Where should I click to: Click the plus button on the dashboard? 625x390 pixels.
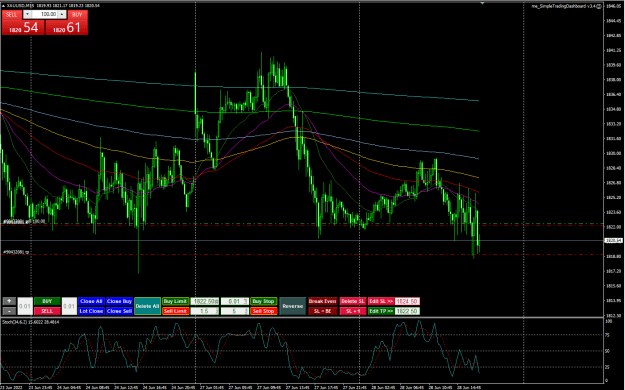click(x=9, y=301)
